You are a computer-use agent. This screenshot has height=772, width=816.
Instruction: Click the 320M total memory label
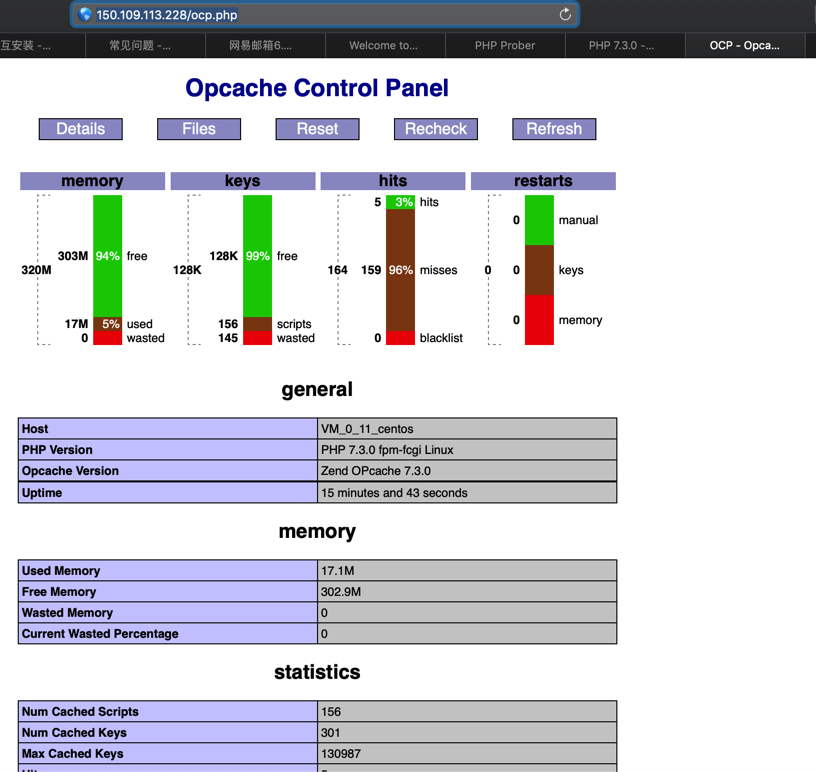(x=36, y=270)
